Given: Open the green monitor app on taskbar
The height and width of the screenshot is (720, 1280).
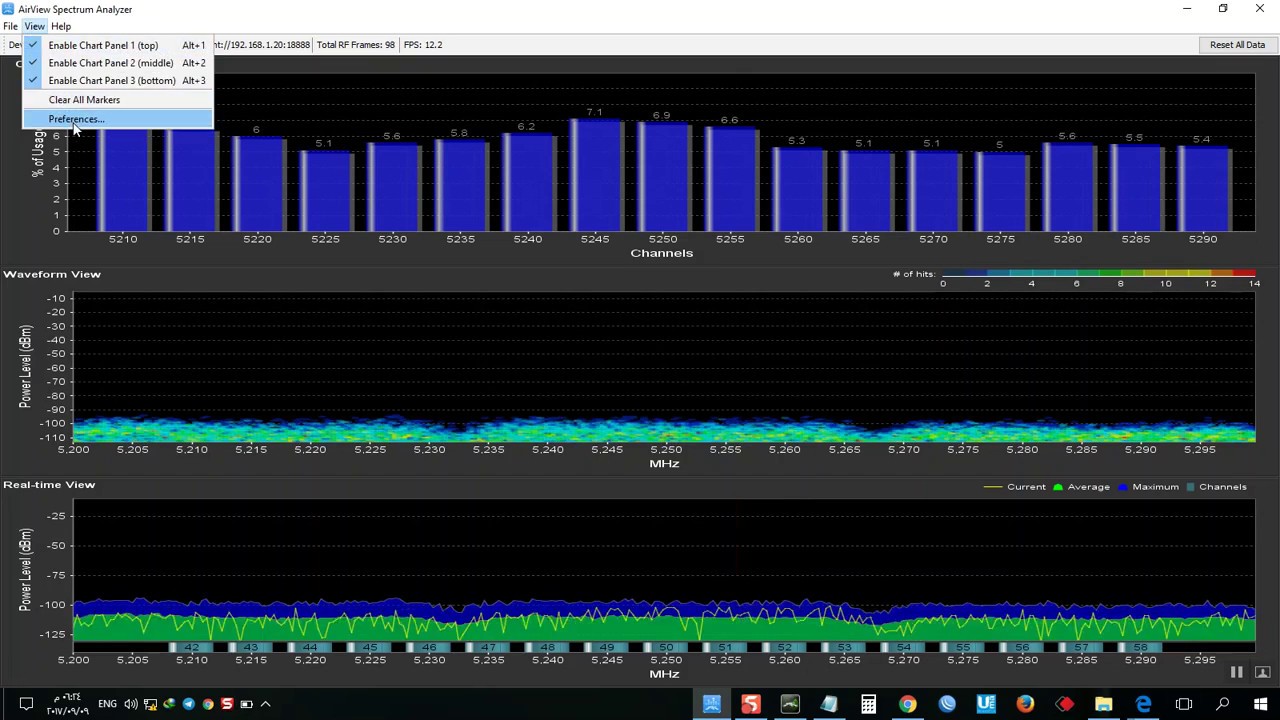Looking at the screenshot, I should [x=790, y=704].
